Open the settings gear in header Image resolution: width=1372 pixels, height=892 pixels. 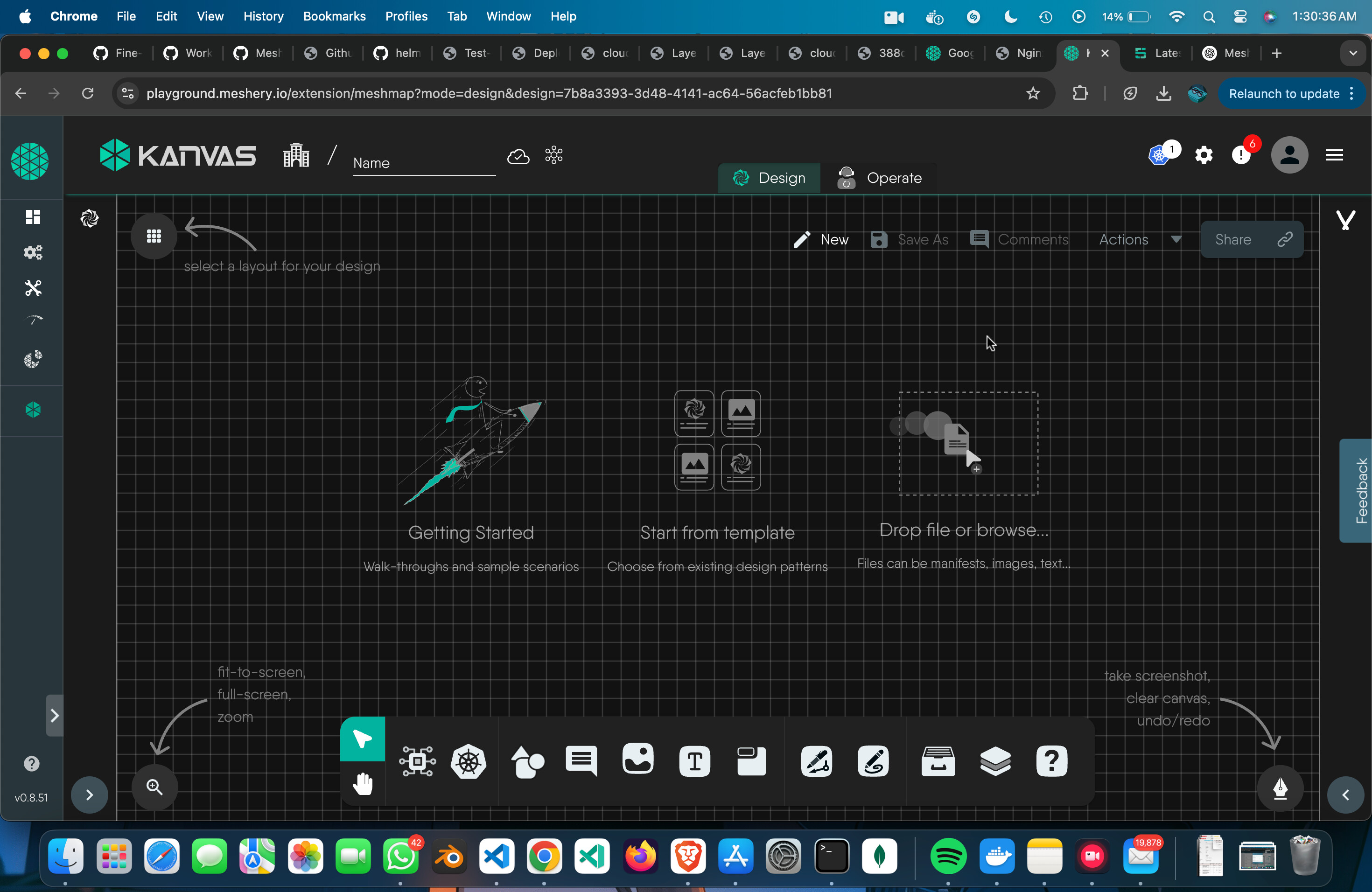coord(1204,155)
